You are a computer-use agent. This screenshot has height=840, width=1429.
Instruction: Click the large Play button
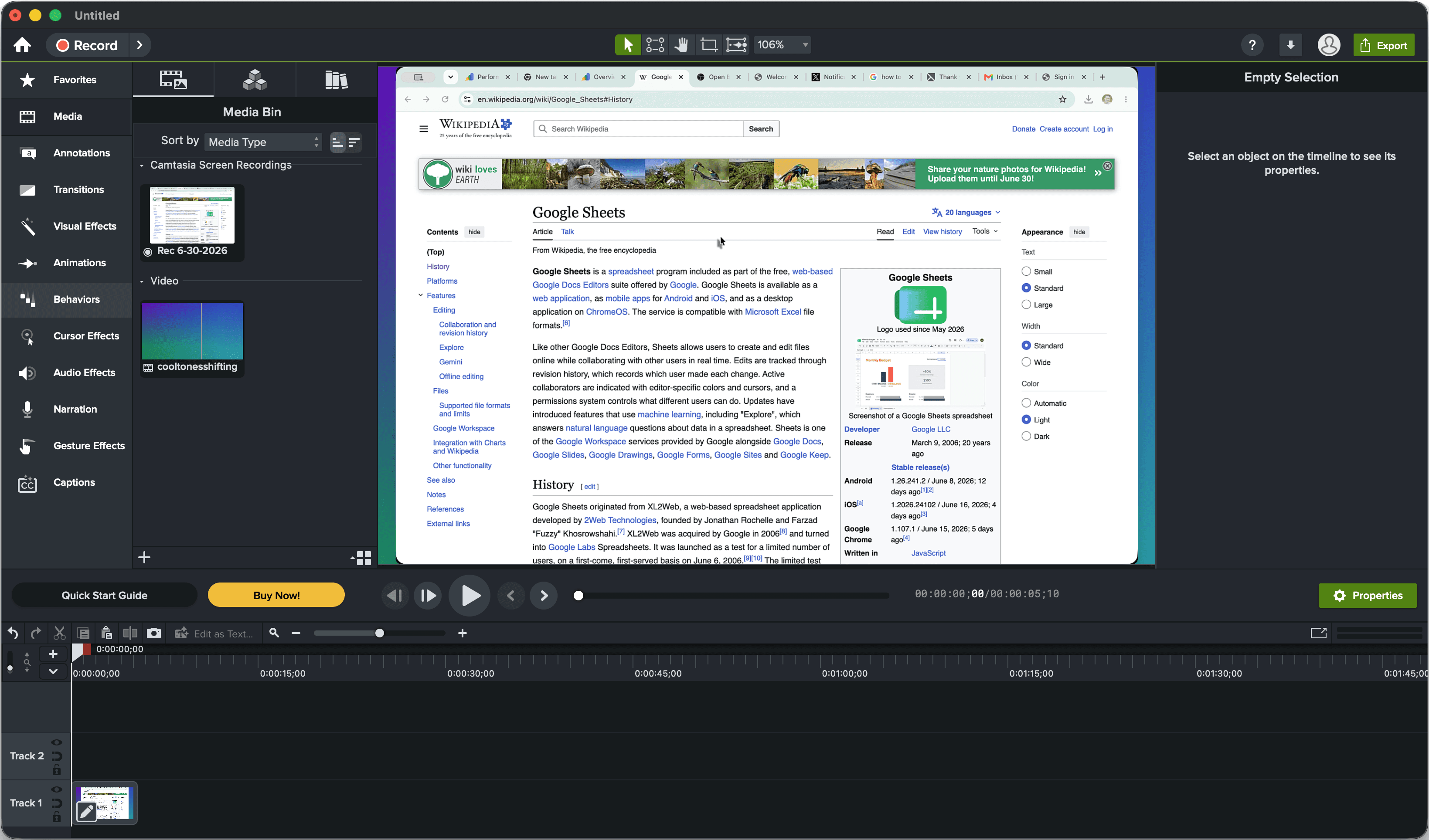click(470, 595)
